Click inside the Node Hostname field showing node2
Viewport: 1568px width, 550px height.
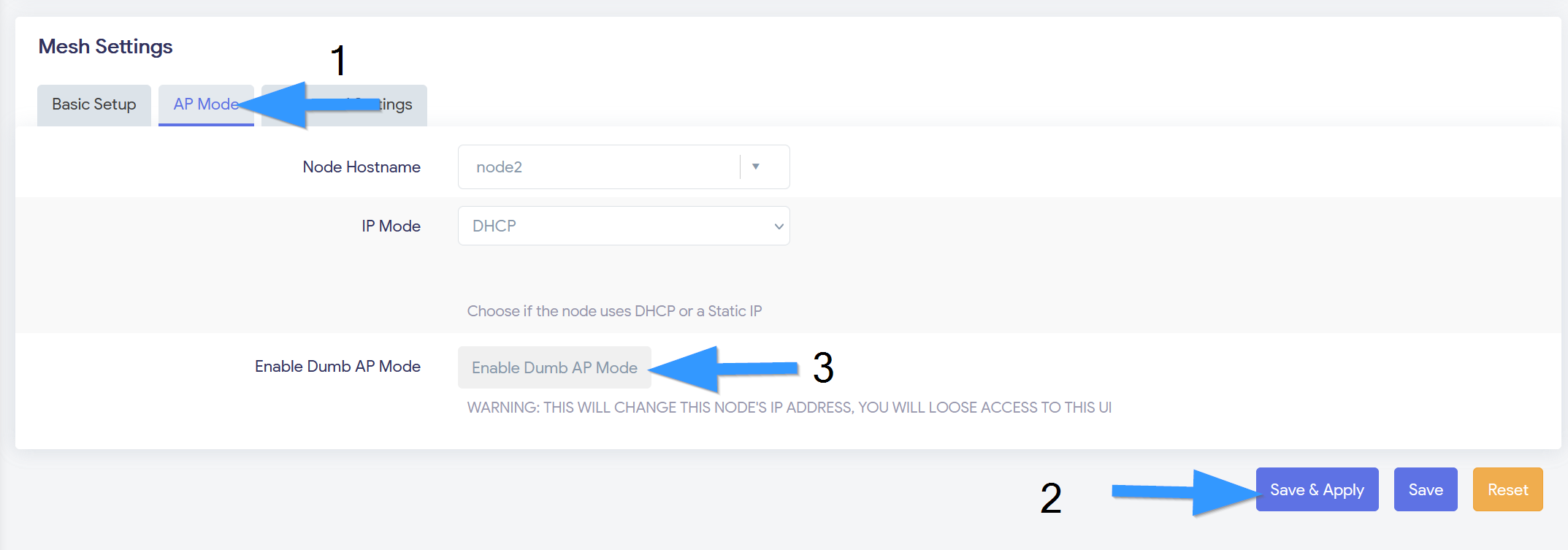599,166
